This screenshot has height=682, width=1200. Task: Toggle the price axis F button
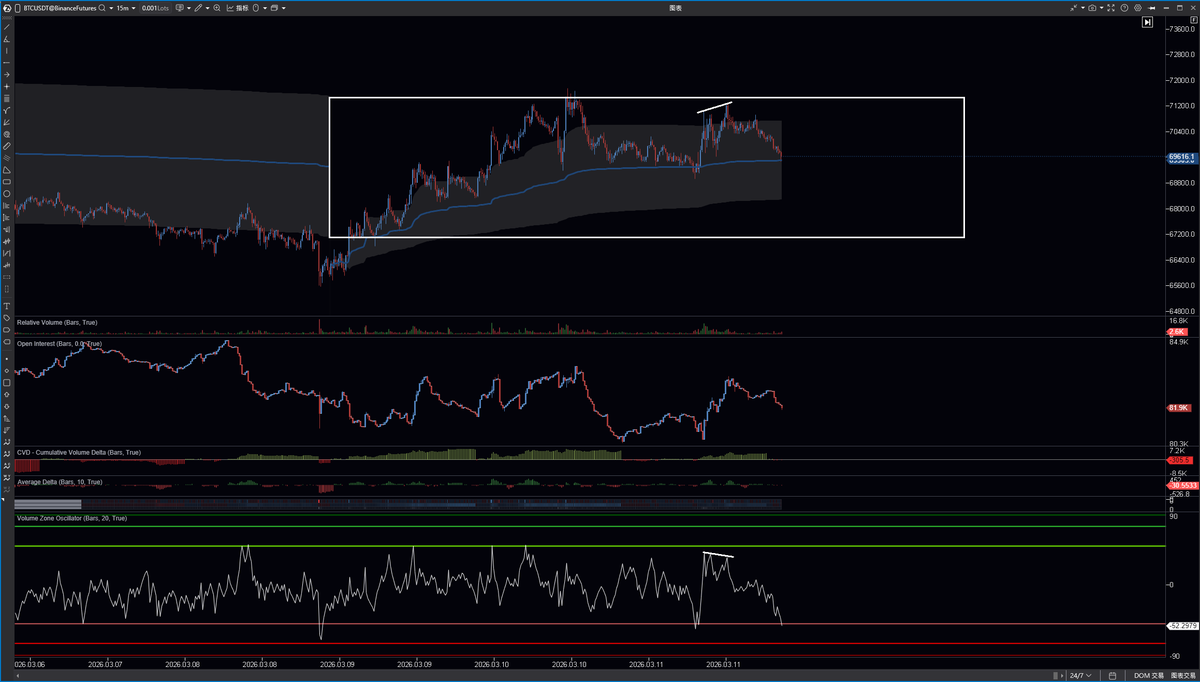coord(1194,20)
